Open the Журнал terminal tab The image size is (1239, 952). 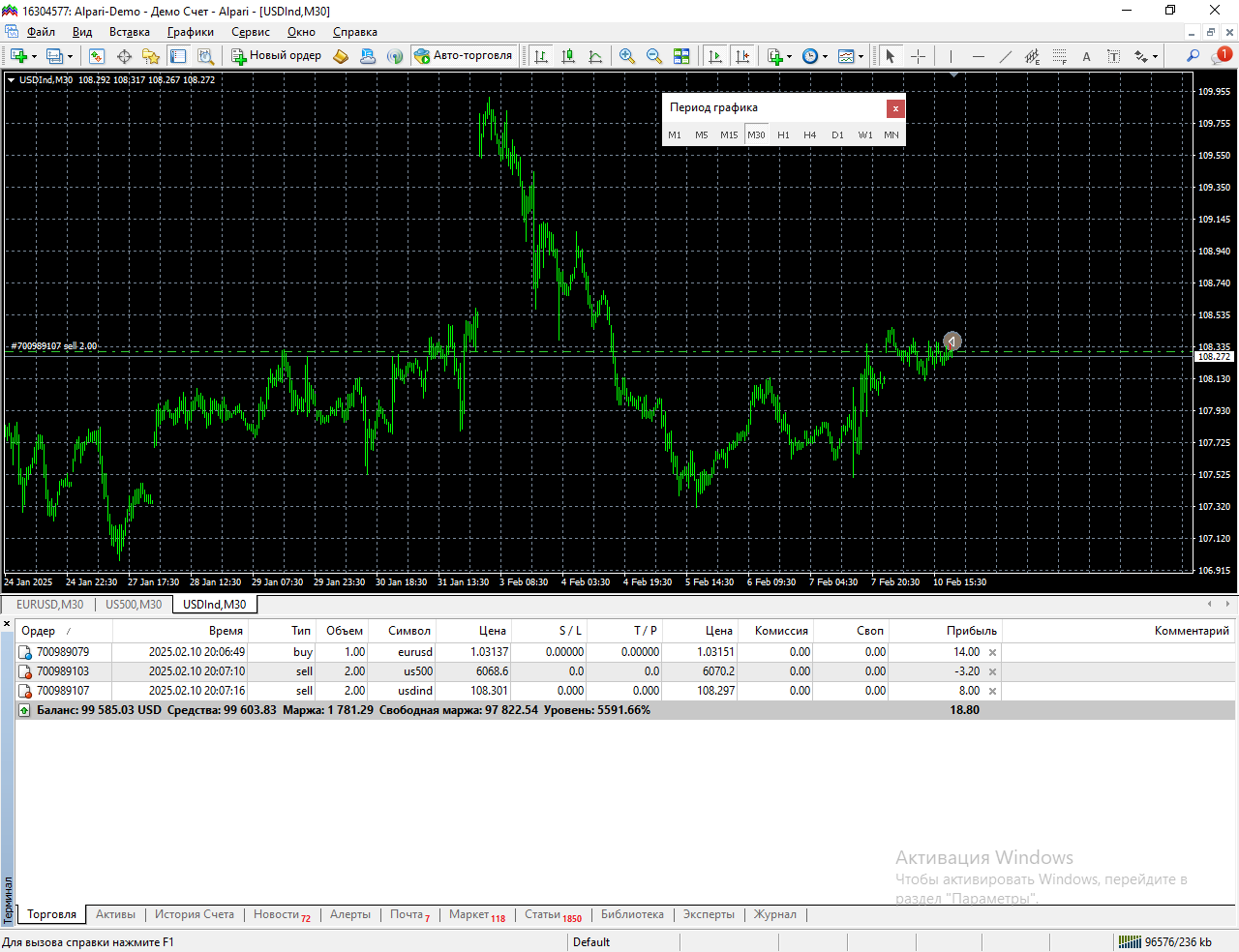click(775, 914)
